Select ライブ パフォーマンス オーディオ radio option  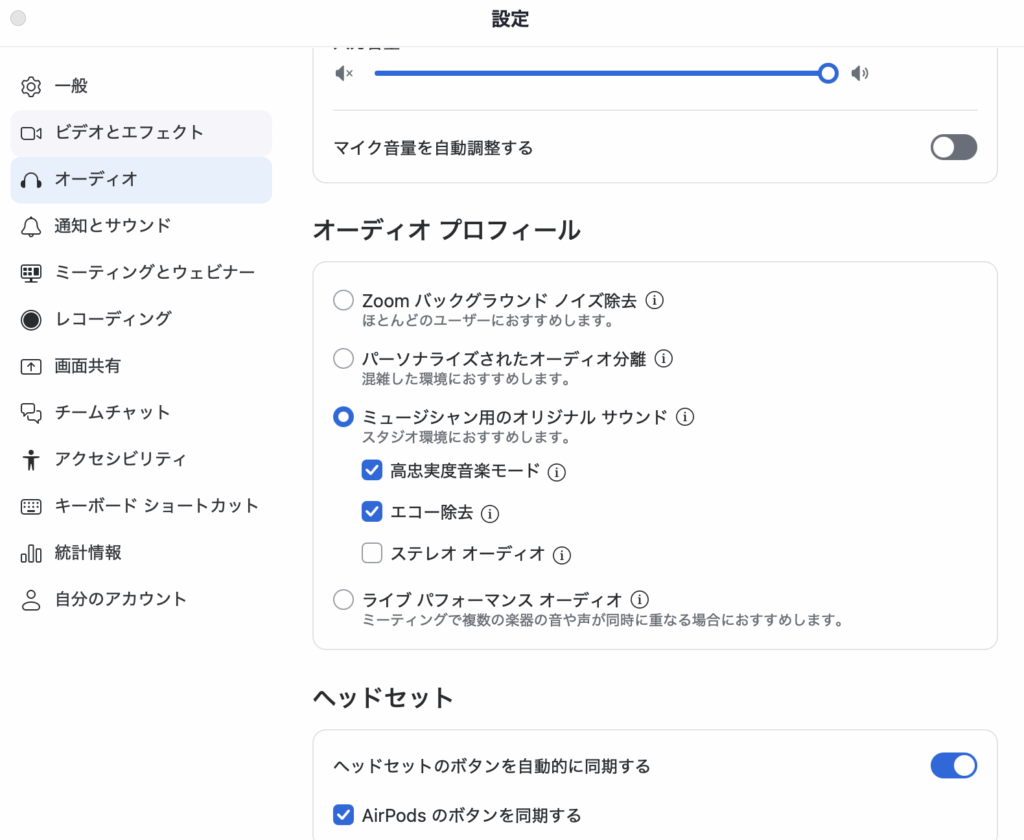[x=344, y=600]
